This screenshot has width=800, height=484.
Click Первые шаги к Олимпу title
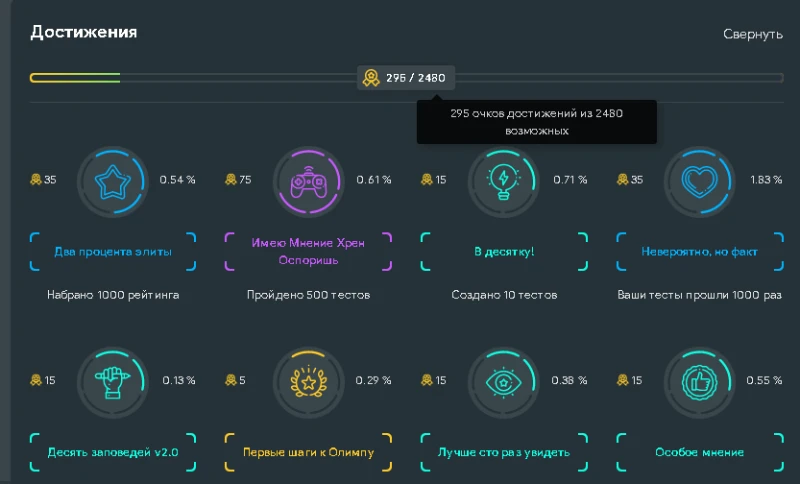coord(308,452)
